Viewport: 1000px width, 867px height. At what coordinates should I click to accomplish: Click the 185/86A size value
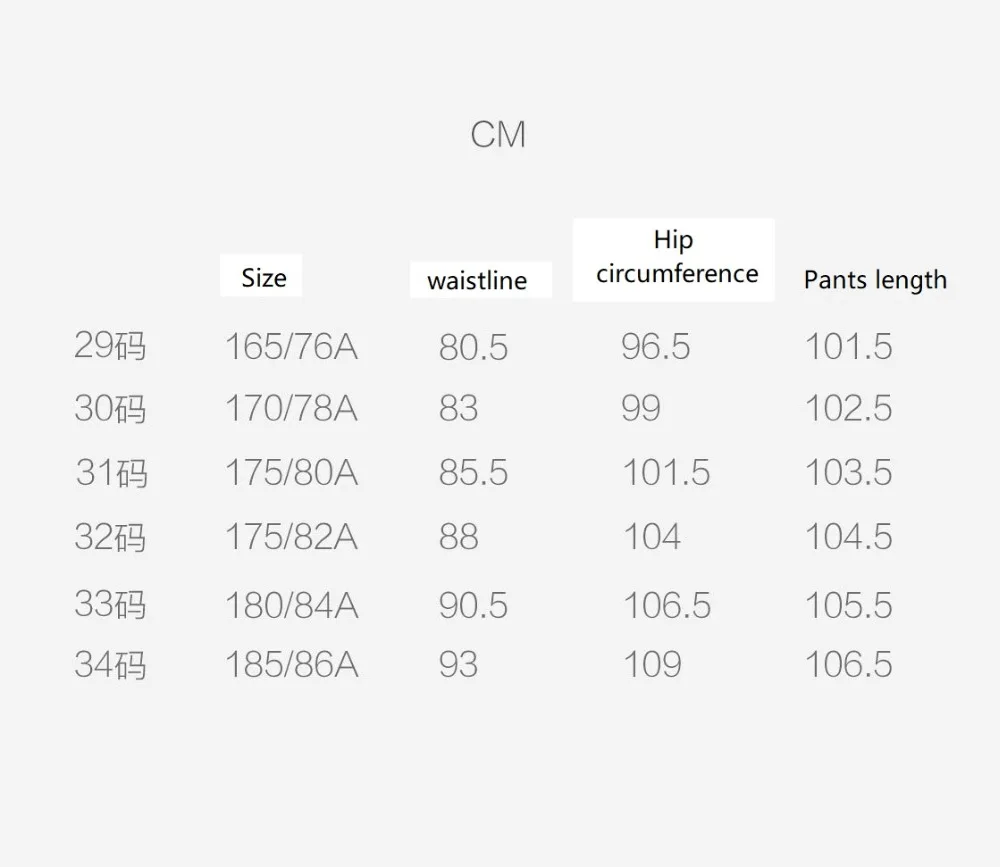pyautogui.click(x=291, y=664)
